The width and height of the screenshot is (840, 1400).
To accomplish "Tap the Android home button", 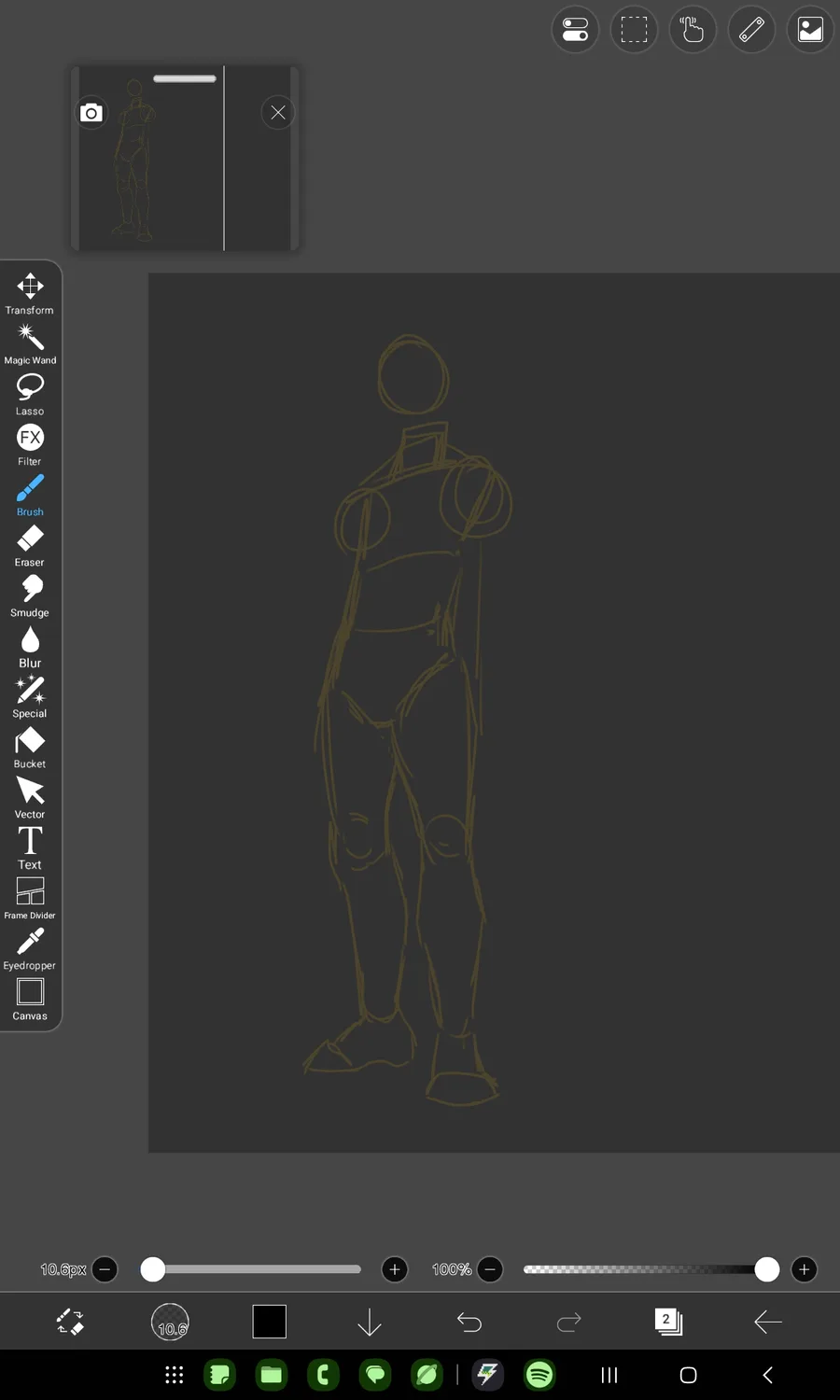I will click(x=689, y=1375).
